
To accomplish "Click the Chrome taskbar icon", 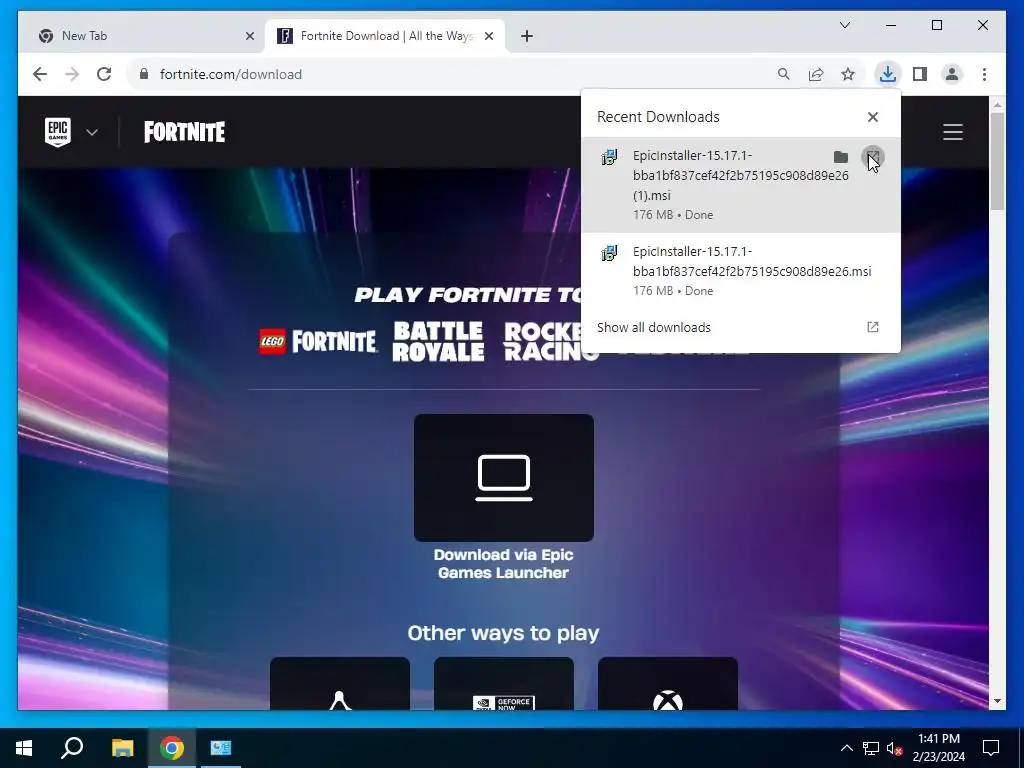I will coord(172,748).
